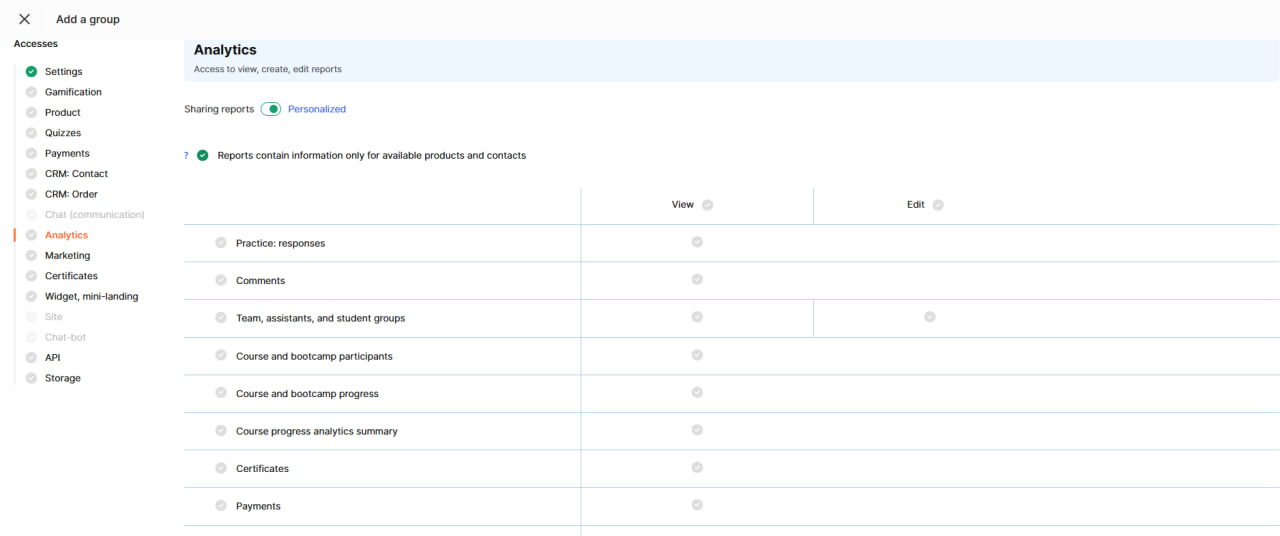Click the Sharing reports label
1280x536 pixels.
click(219, 109)
